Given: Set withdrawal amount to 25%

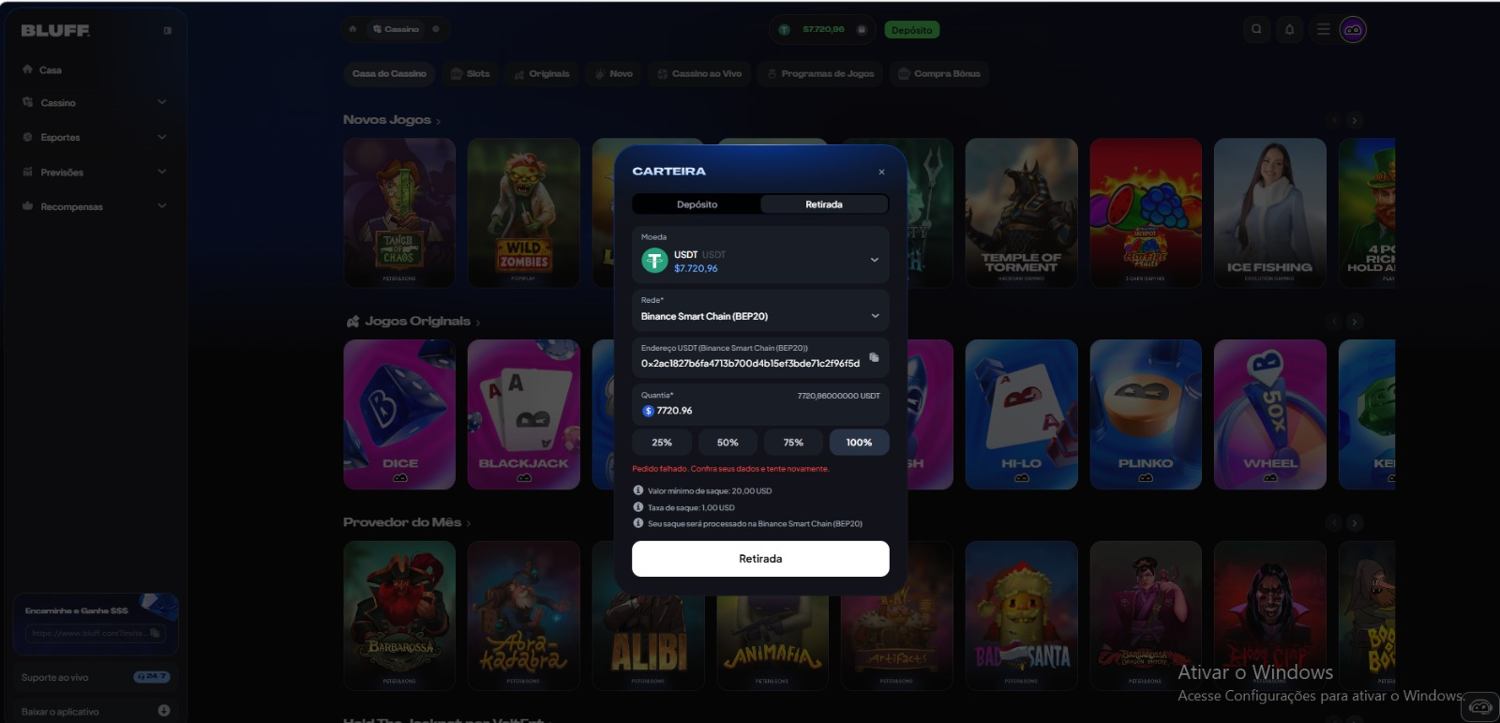Looking at the screenshot, I should click(662, 442).
